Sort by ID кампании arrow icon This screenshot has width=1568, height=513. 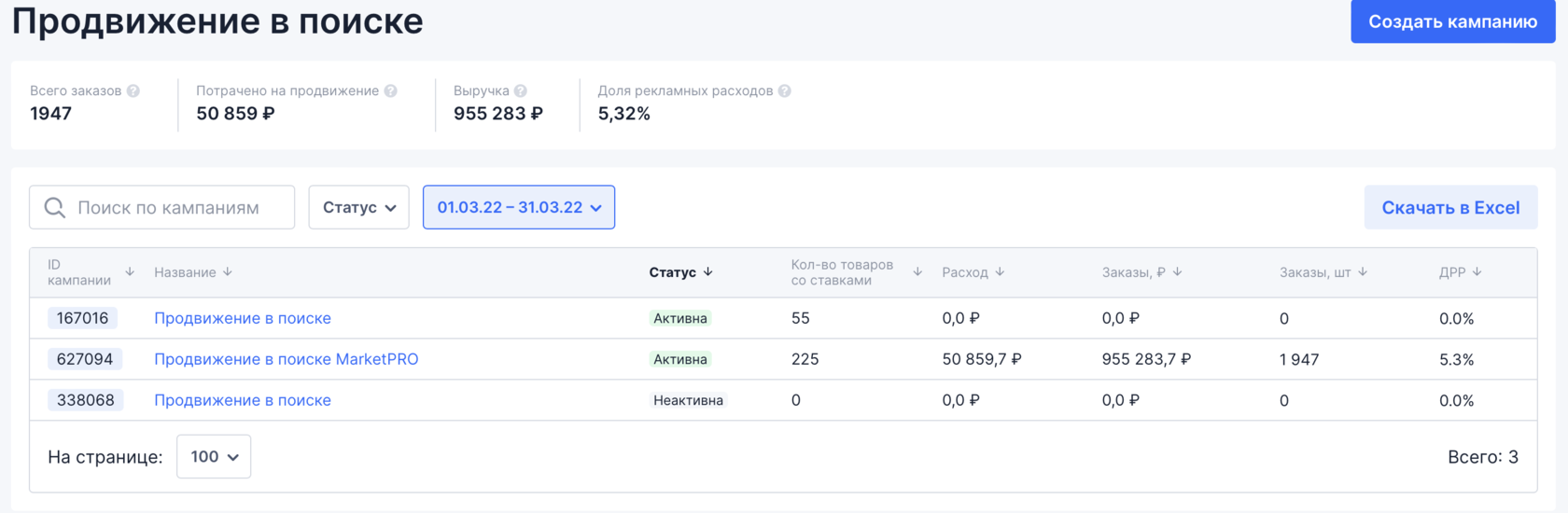tap(130, 271)
